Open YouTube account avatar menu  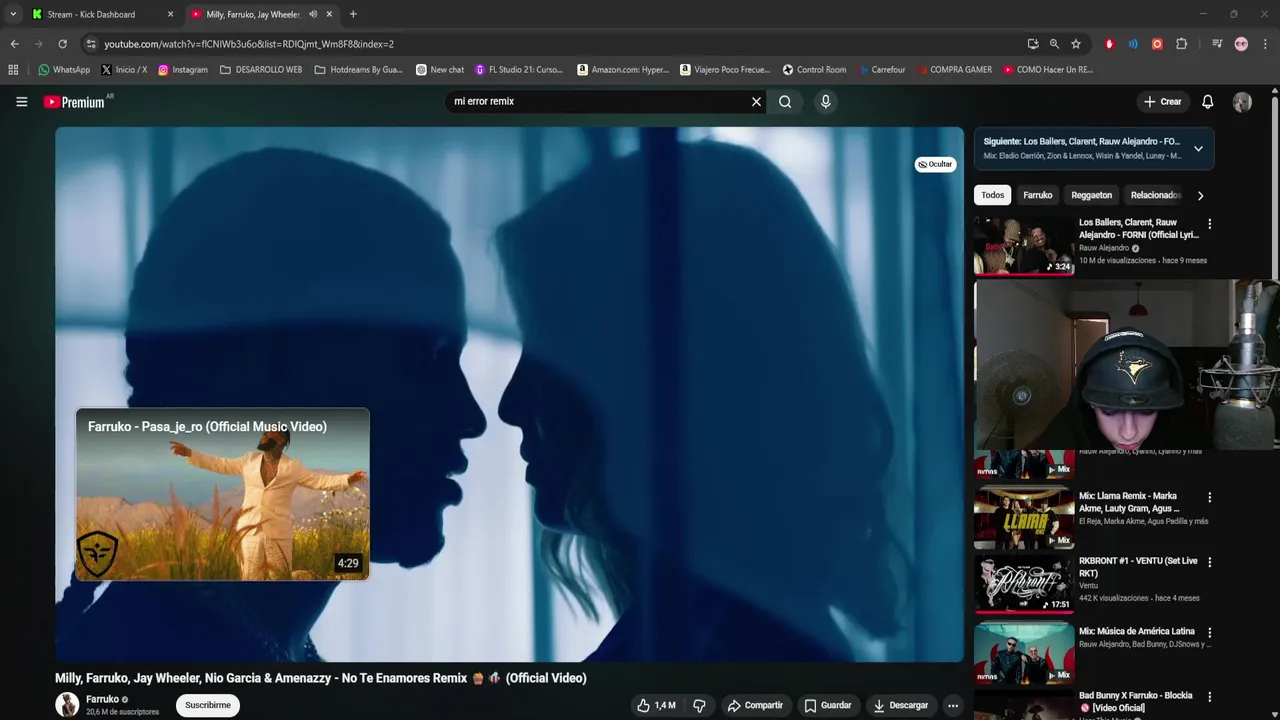(x=1242, y=102)
